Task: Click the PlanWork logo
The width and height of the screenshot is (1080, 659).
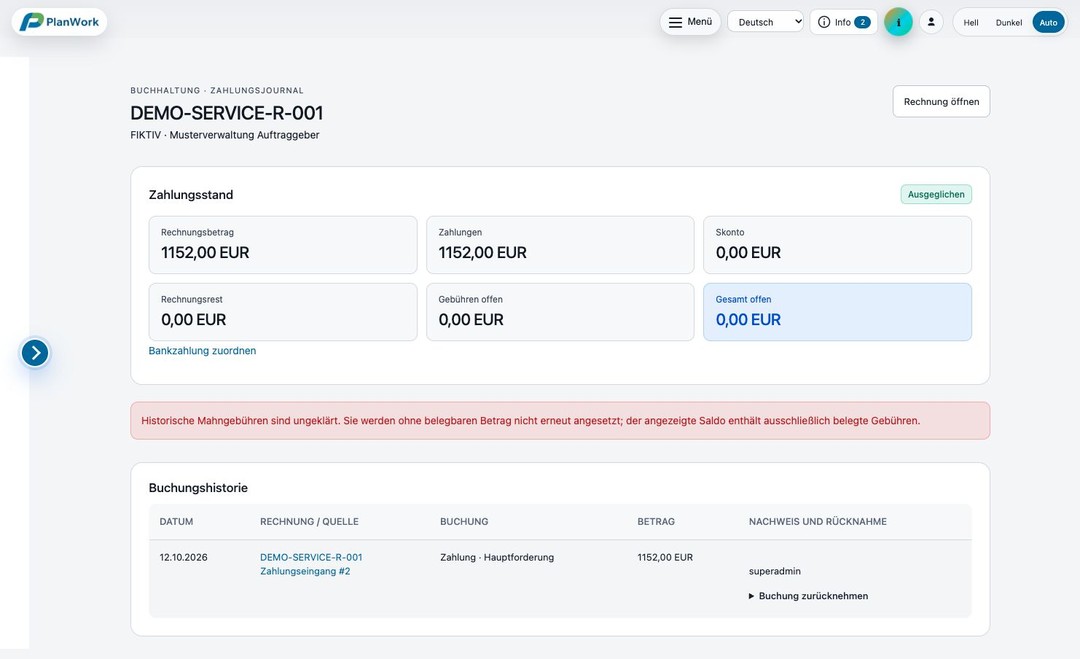Action: tap(59, 22)
